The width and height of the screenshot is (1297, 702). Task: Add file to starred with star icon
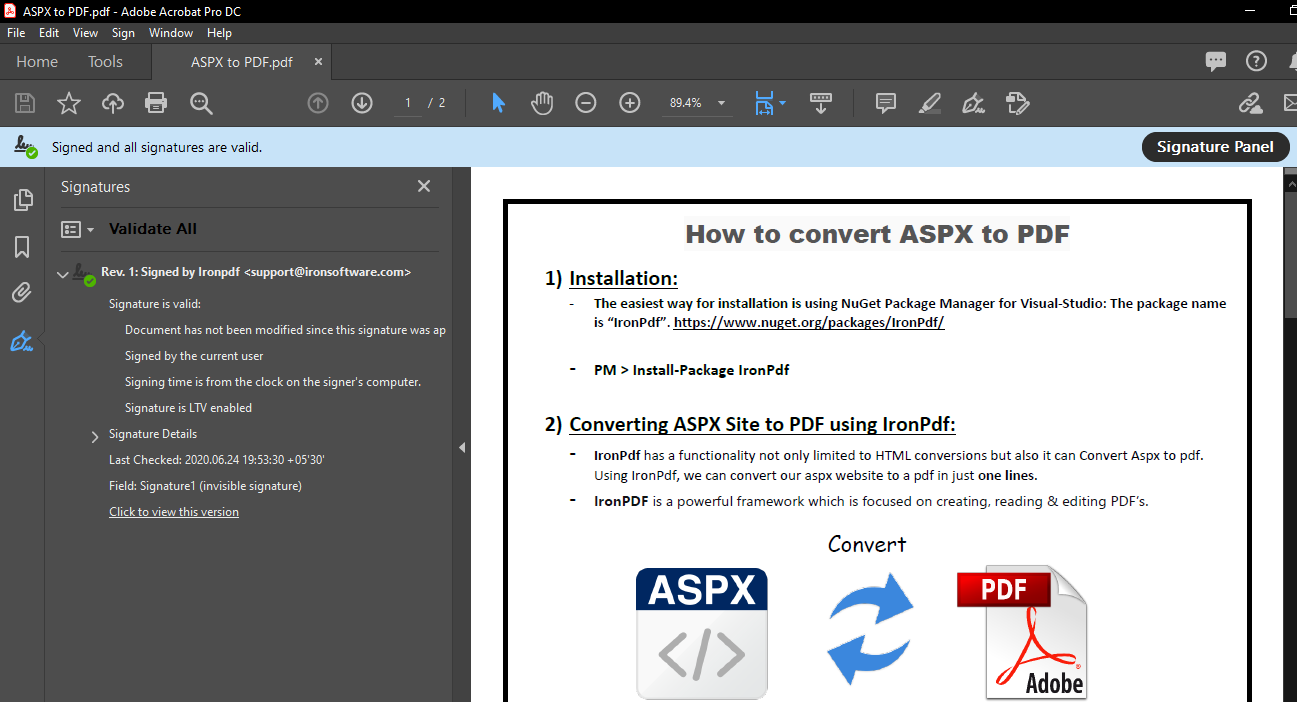click(x=69, y=103)
